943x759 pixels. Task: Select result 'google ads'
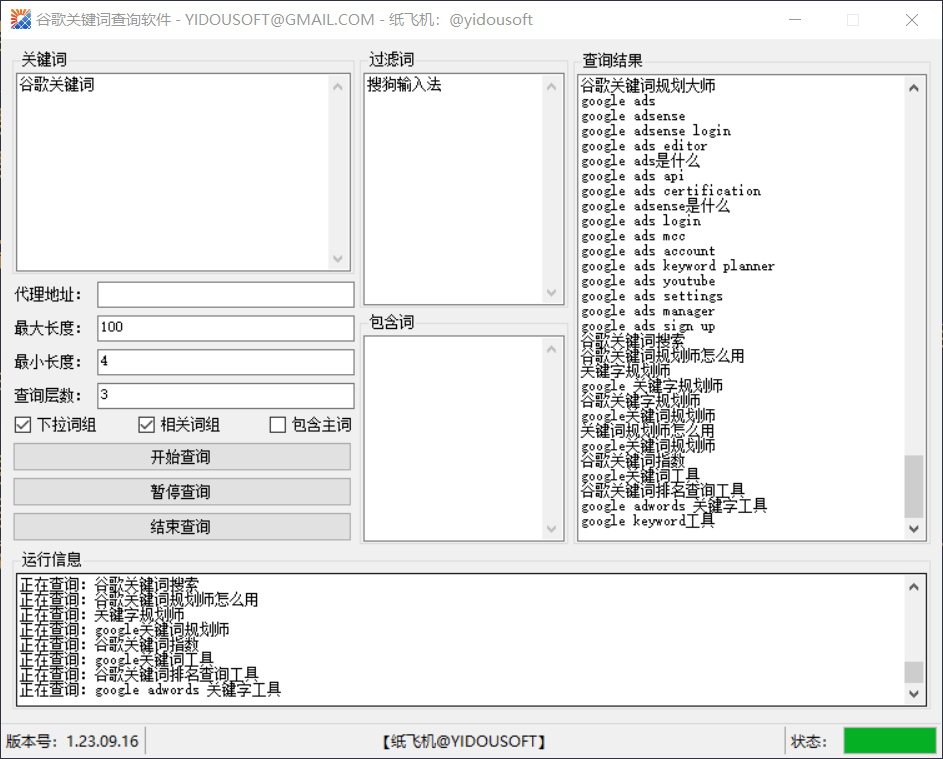coord(618,101)
